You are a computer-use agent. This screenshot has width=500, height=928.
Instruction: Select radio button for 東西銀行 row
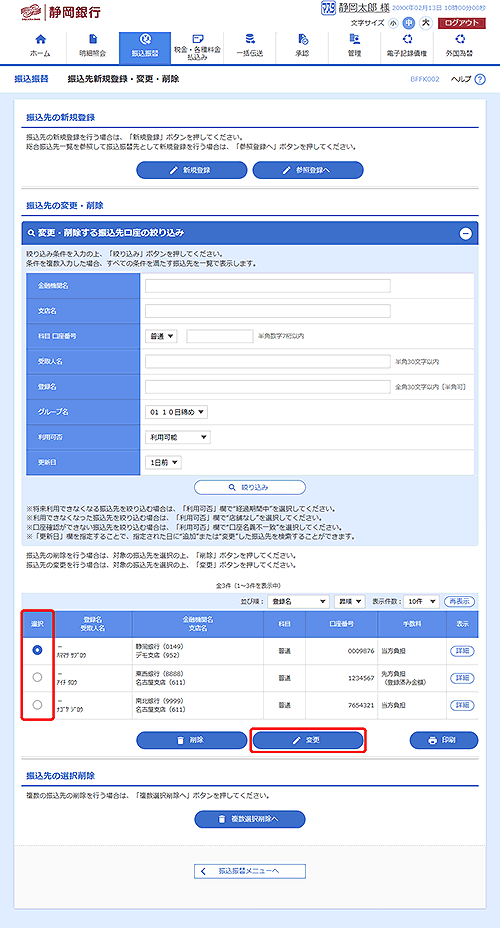pos(37,677)
